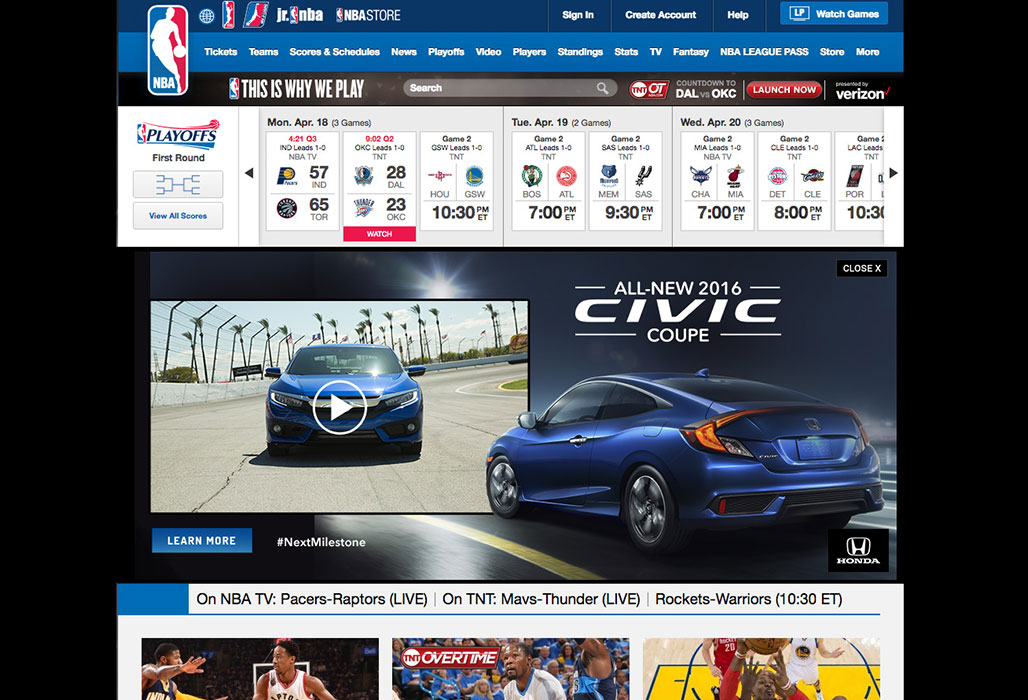Click the Help link
The image size is (1028, 700).
tap(738, 15)
